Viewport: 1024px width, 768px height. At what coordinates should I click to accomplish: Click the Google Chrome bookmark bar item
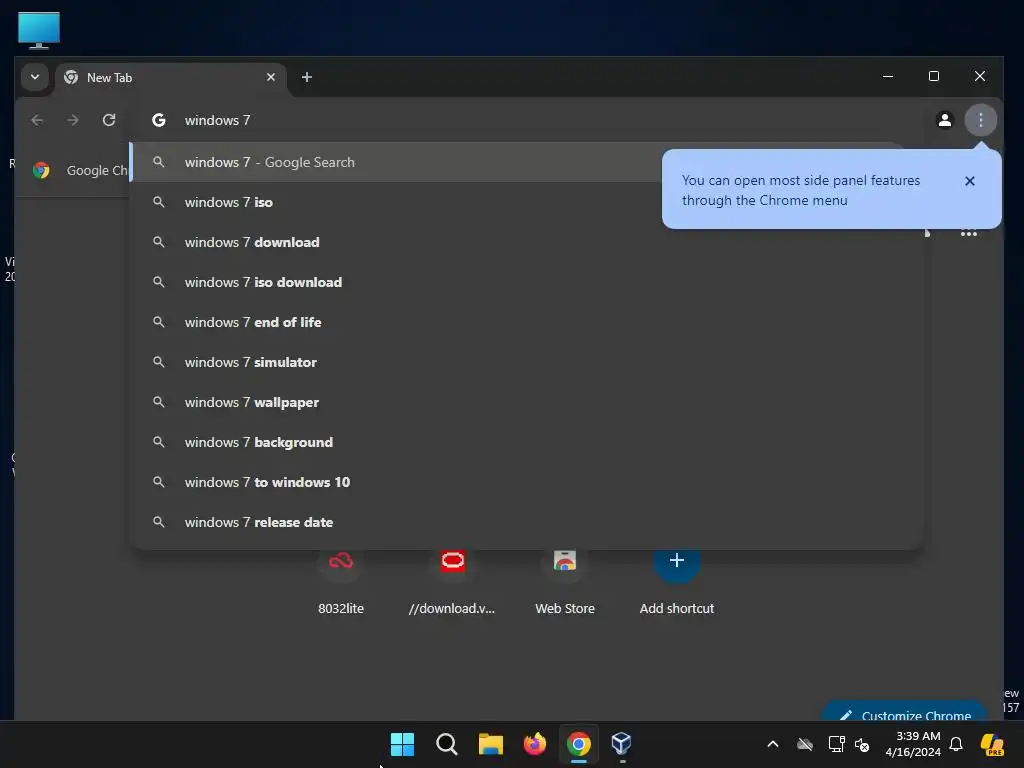pos(80,170)
